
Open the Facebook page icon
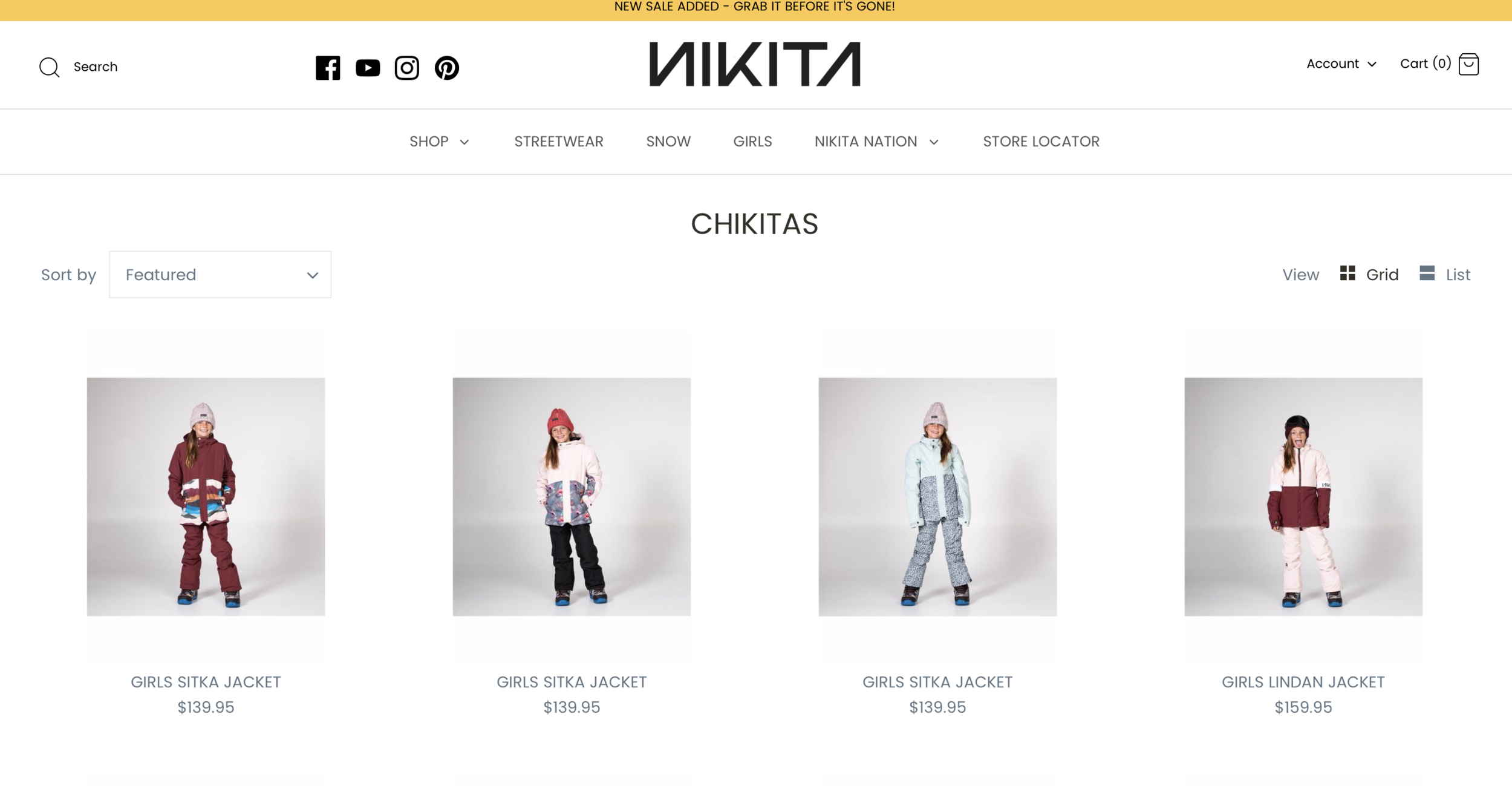click(328, 68)
